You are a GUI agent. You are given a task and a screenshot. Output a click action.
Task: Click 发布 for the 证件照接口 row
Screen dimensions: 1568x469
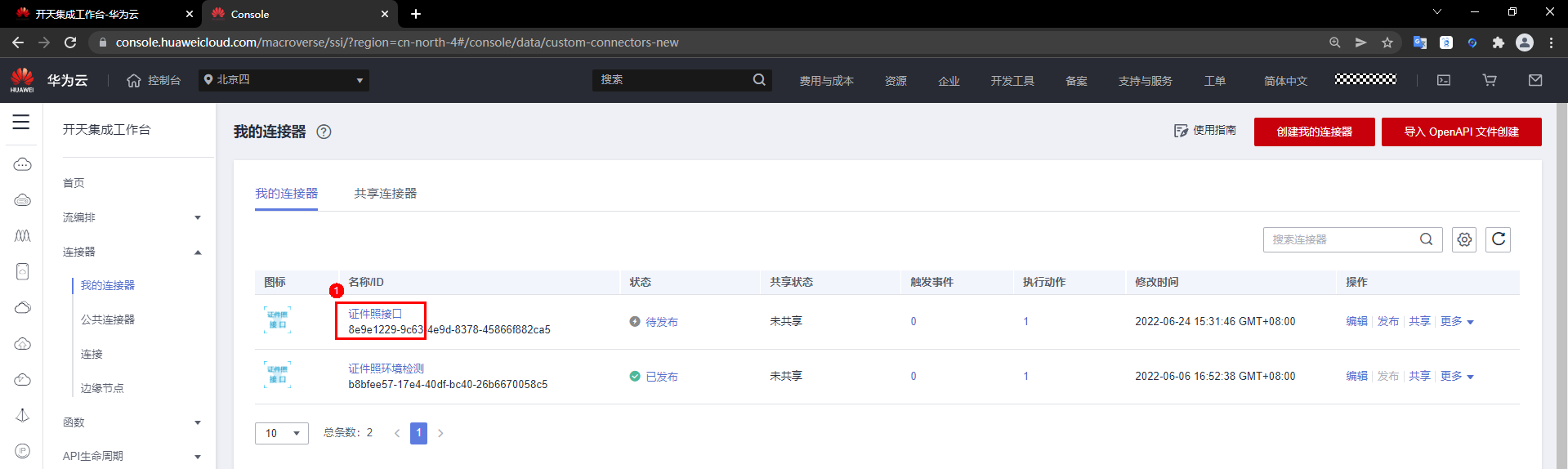1387,321
